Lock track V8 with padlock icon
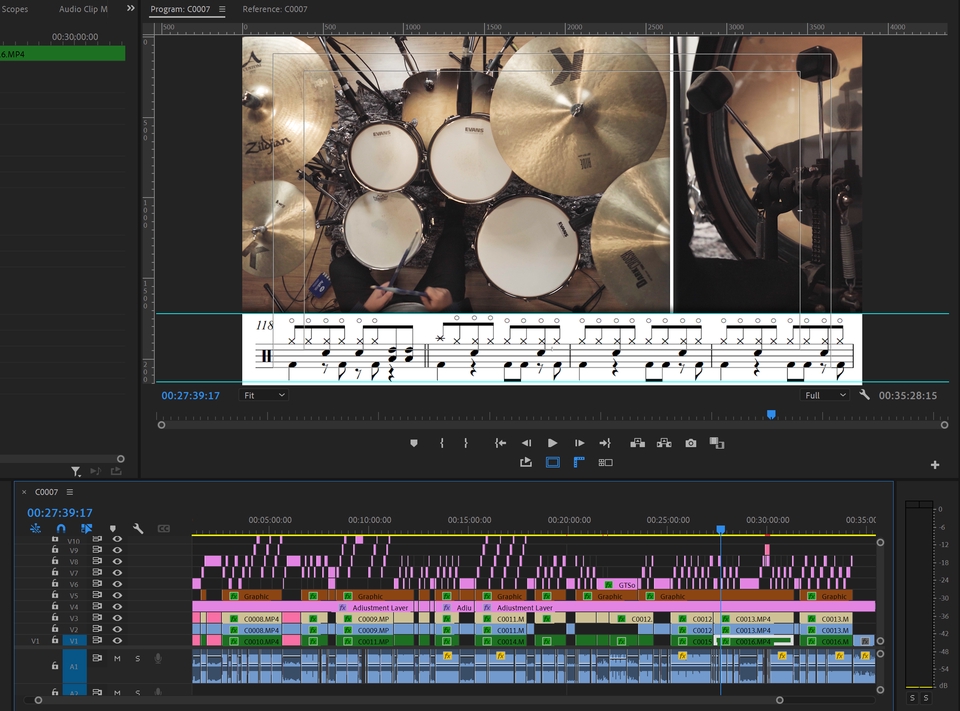Image resolution: width=960 pixels, height=711 pixels. click(54, 561)
